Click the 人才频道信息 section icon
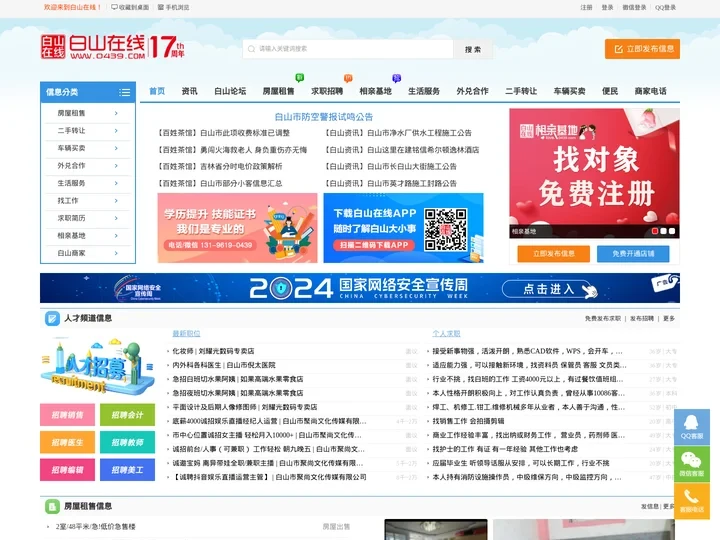 [x=52, y=318]
